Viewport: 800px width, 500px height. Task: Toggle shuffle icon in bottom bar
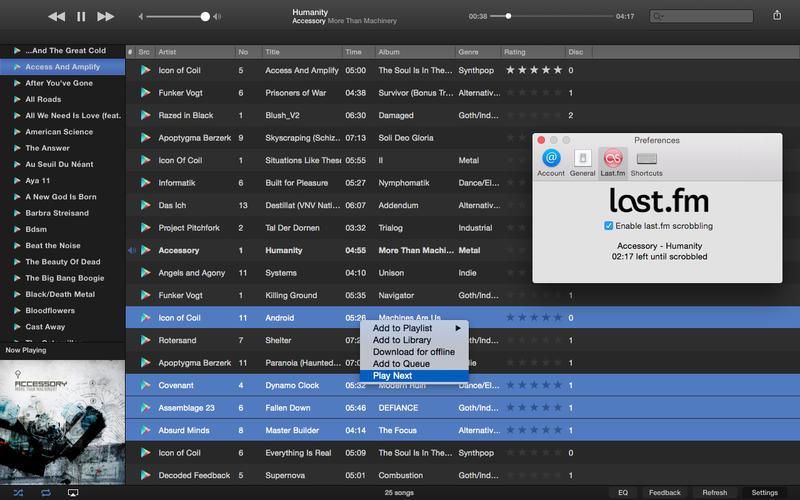tap(18, 492)
